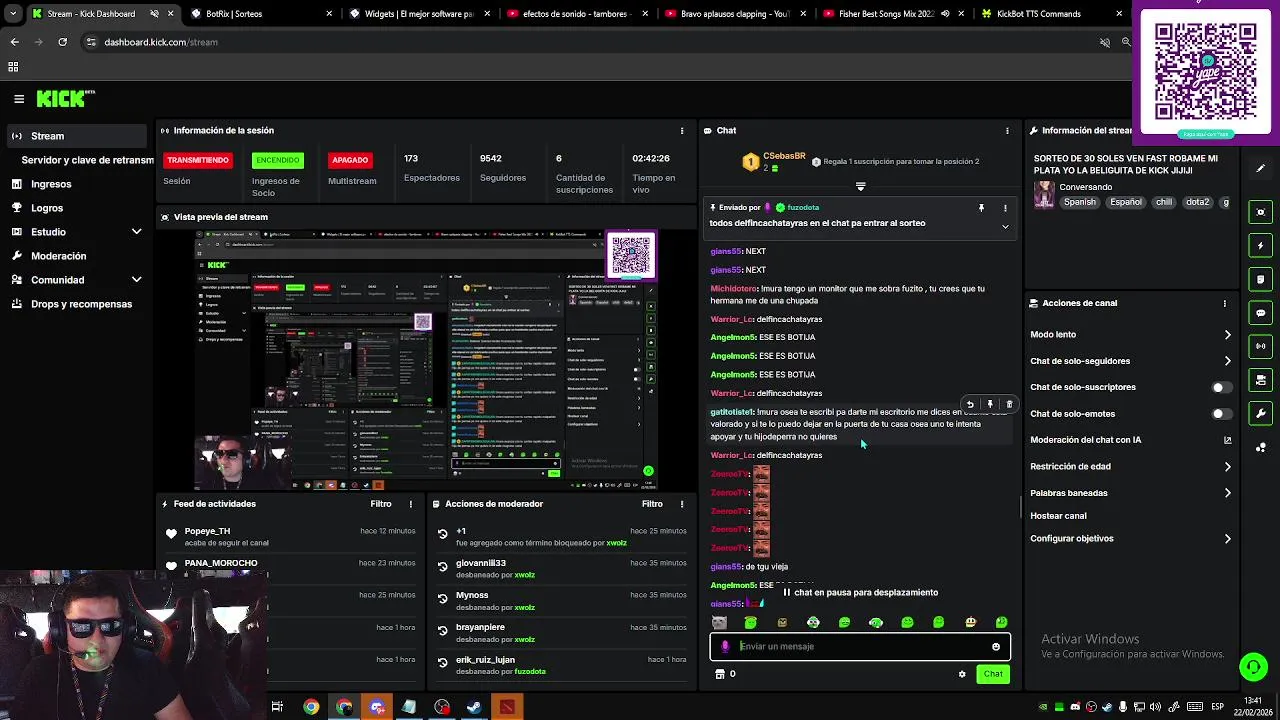Click the Enviar un mensaje input field

[860, 647]
